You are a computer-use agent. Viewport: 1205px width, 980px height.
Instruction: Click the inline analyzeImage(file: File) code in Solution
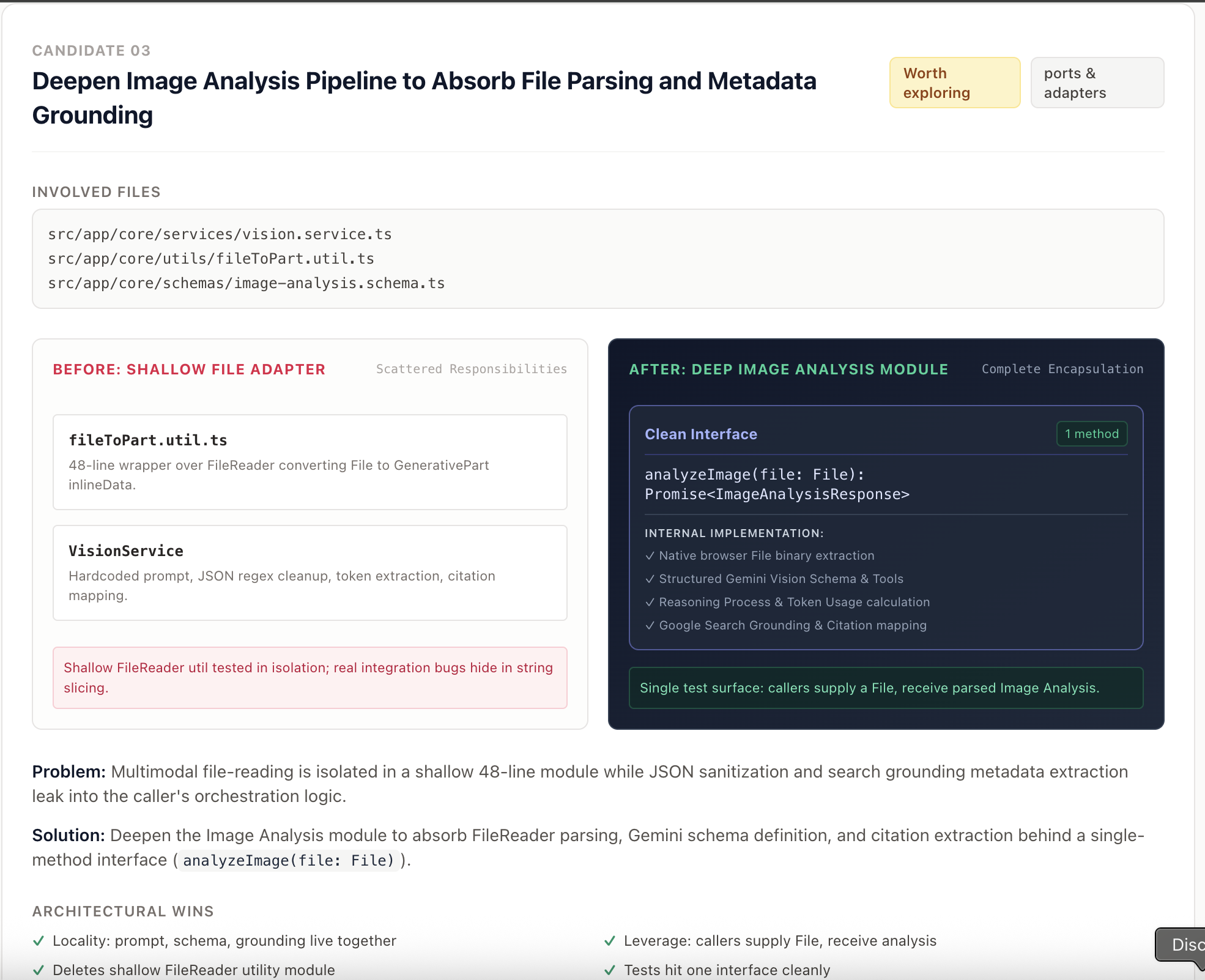pos(289,860)
